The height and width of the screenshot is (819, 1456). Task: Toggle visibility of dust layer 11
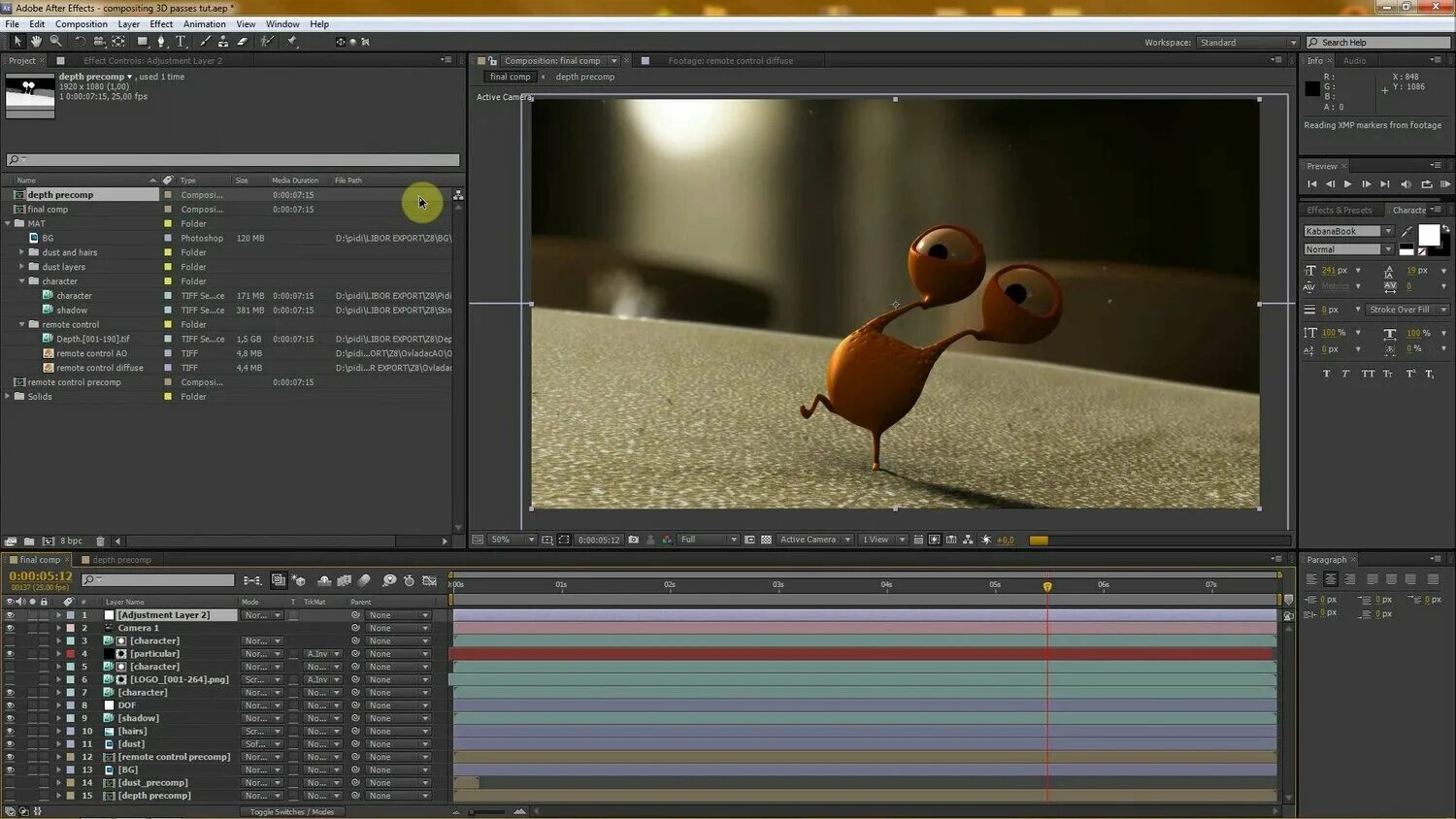(x=10, y=744)
